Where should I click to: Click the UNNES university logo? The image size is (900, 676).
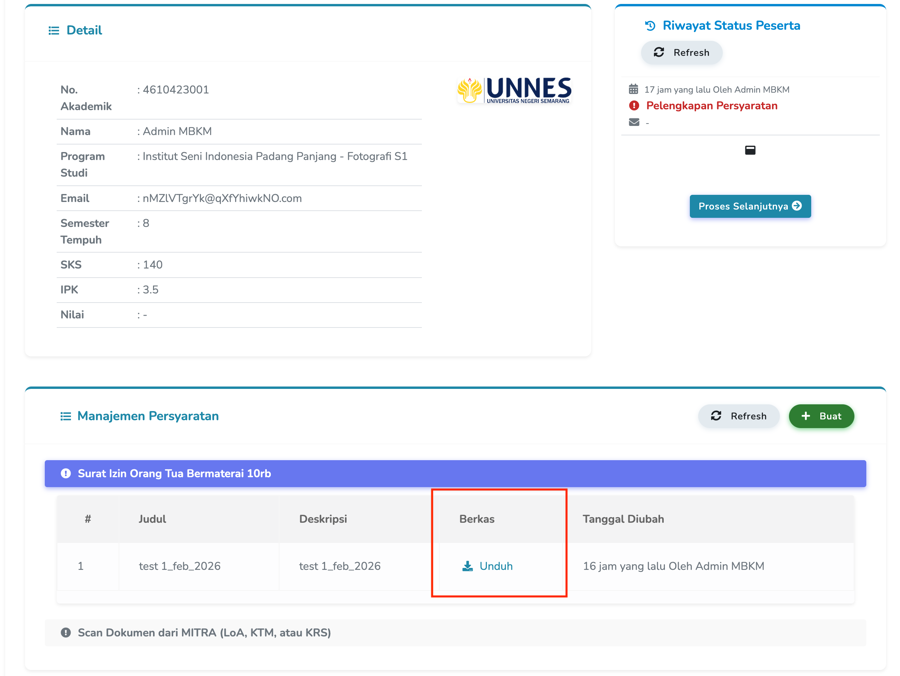point(514,91)
